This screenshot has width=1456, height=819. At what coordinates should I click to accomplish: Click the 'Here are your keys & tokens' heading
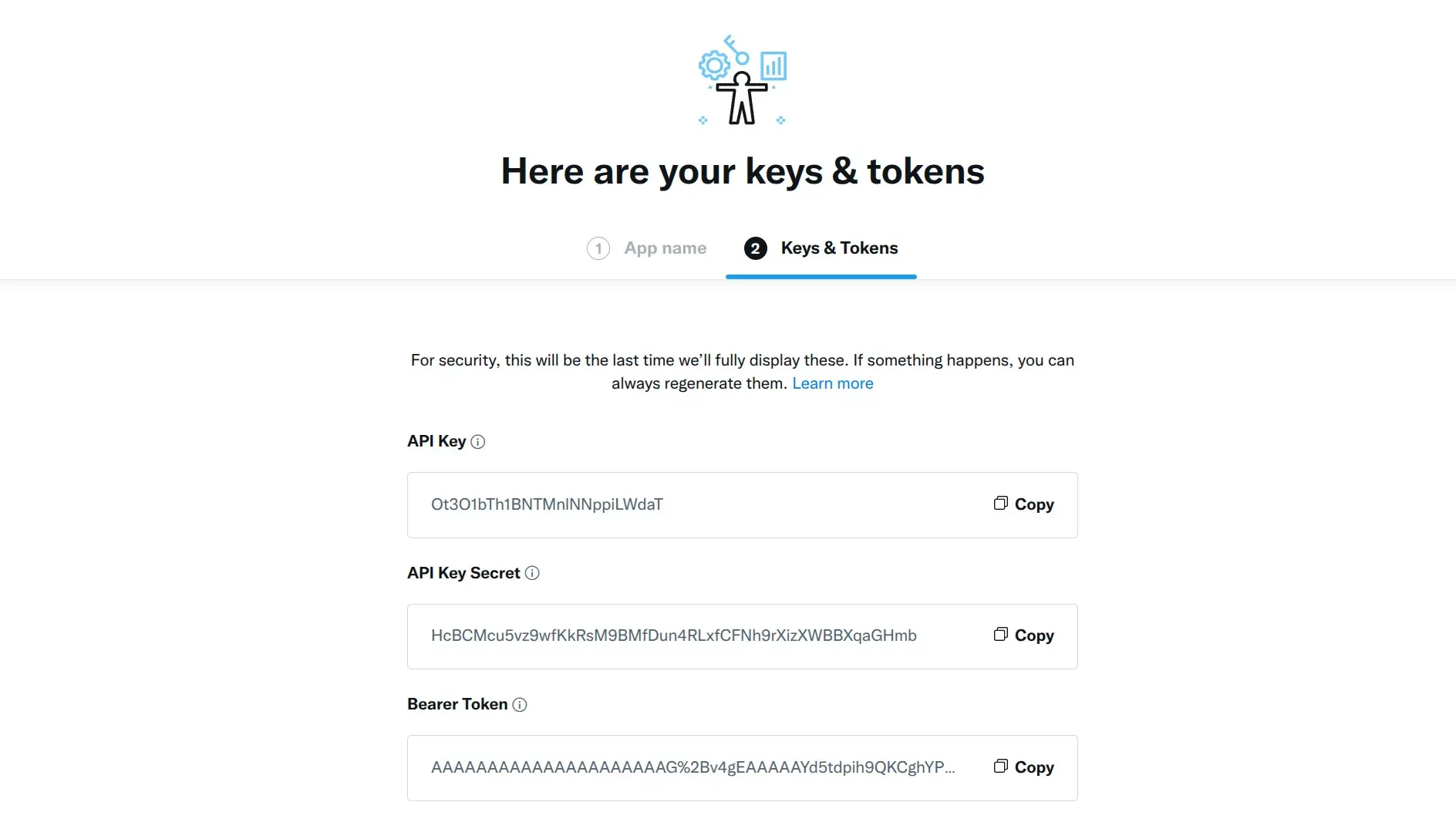743,171
